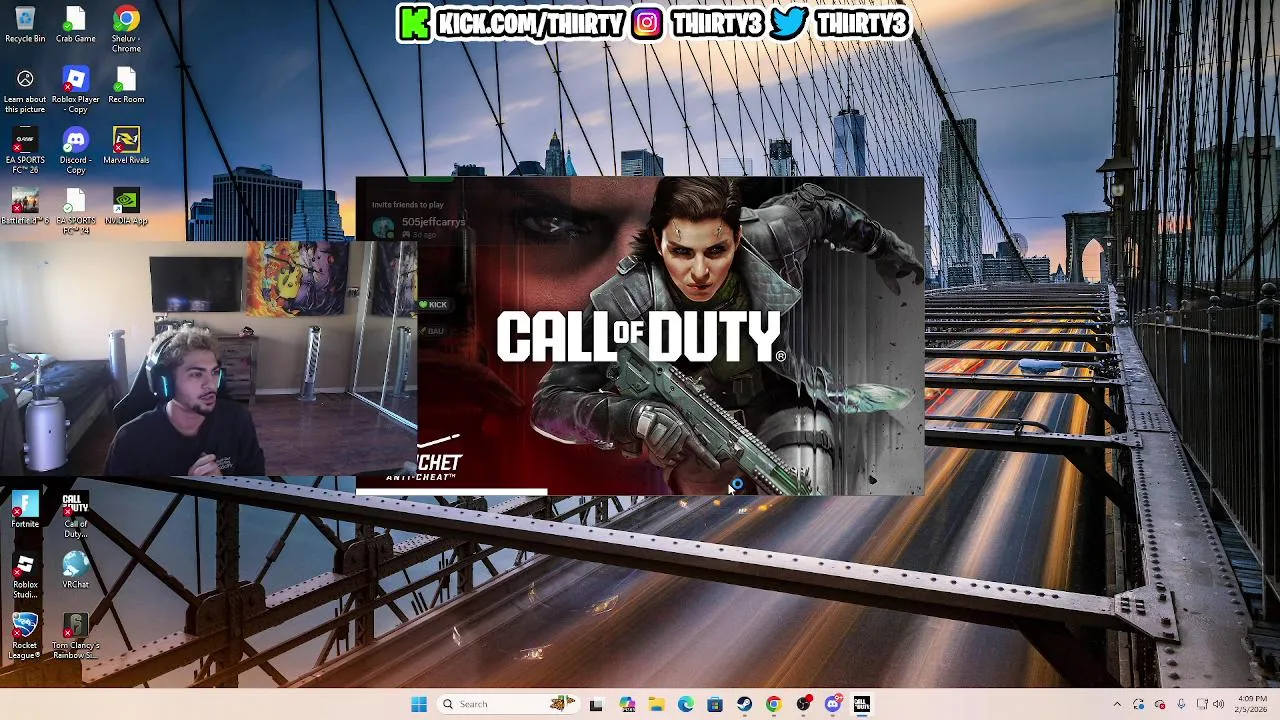This screenshot has height=720, width=1280.
Task: Launch the Call of Duty desktop shortcut
Action: pyautogui.click(x=76, y=515)
